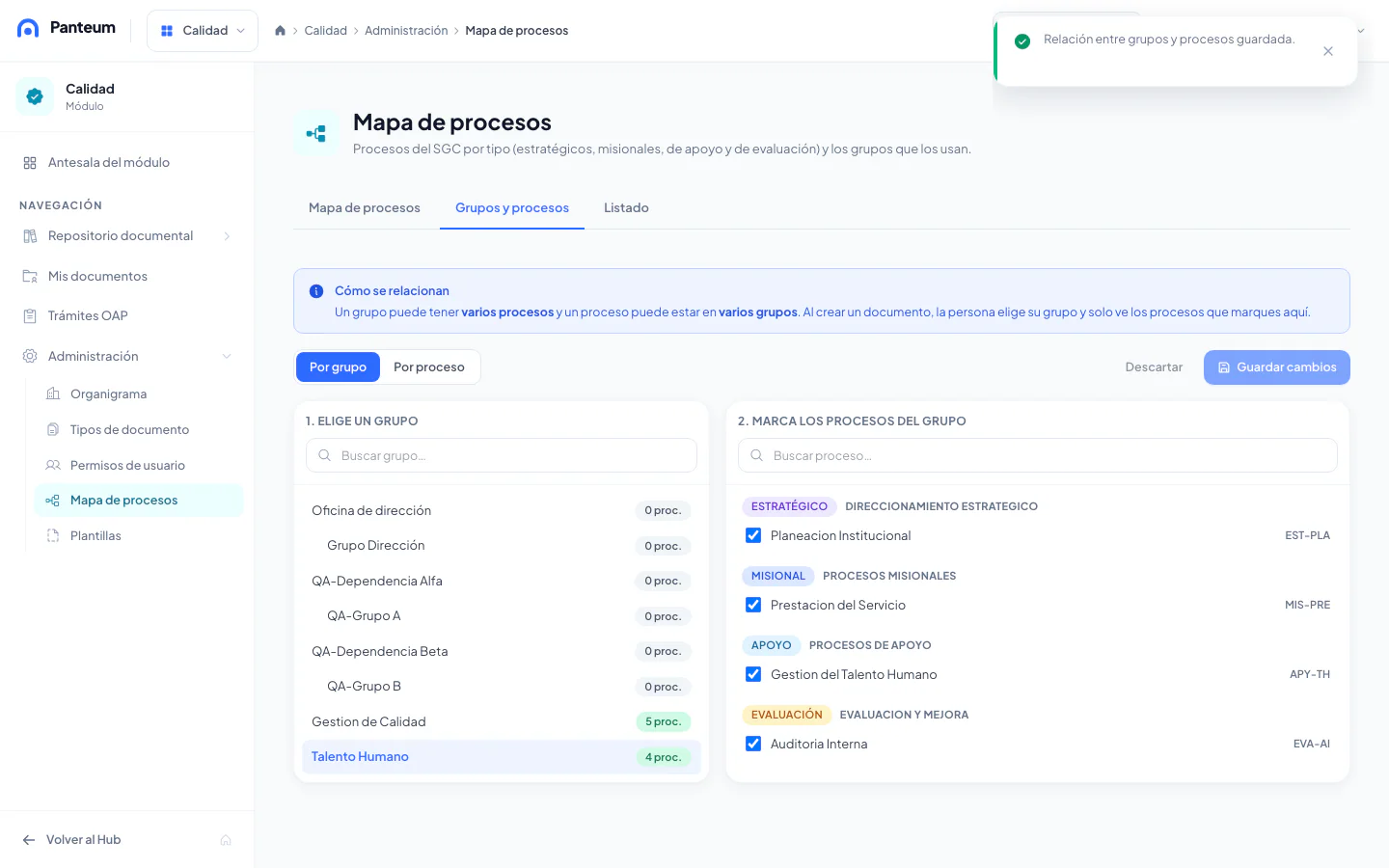Select Gestion de Calidad group
The width and height of the screenshot is (1389, 868).
501,722
